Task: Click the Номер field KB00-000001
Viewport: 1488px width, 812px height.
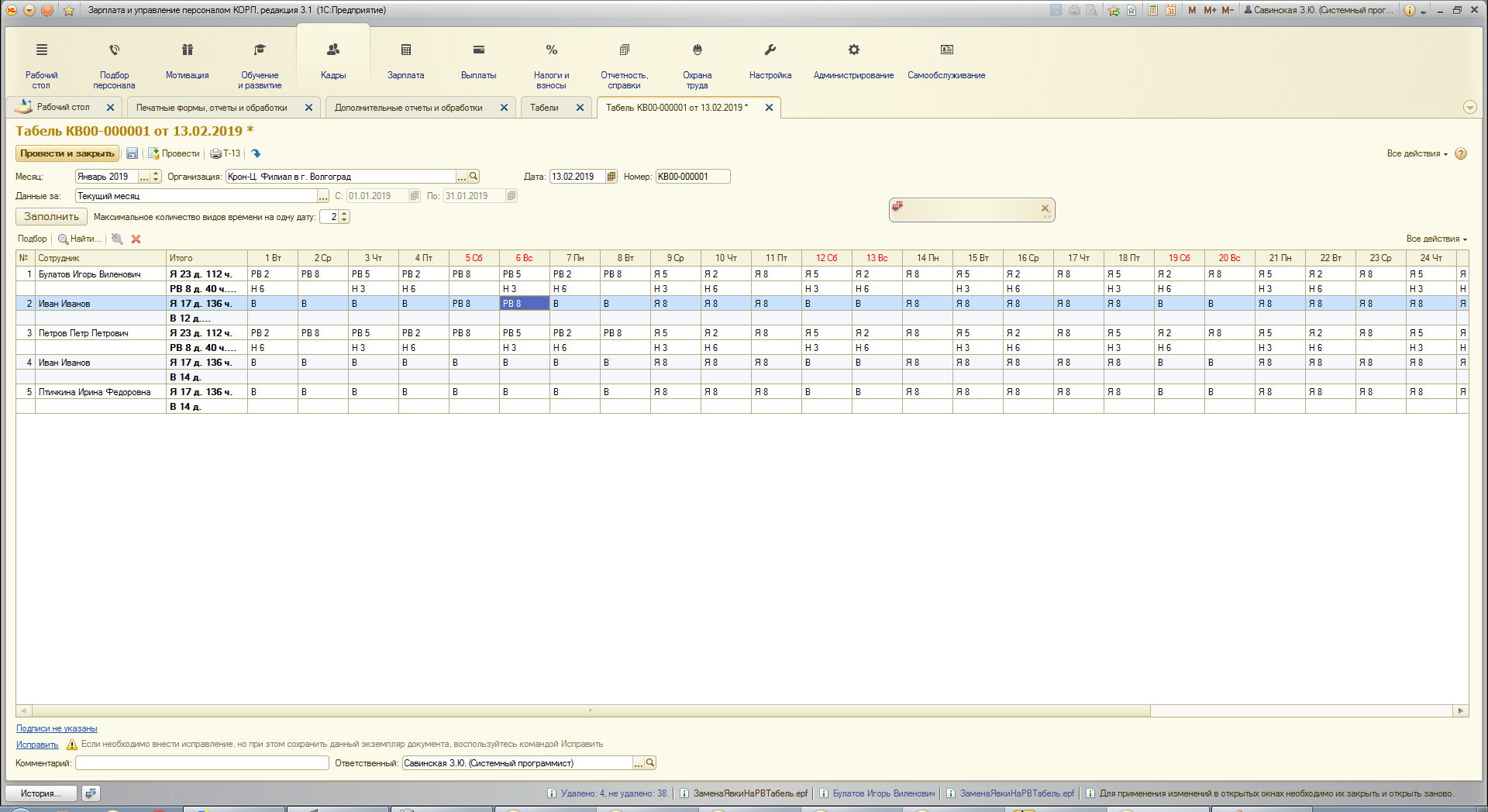Action: tap(693, 177)
